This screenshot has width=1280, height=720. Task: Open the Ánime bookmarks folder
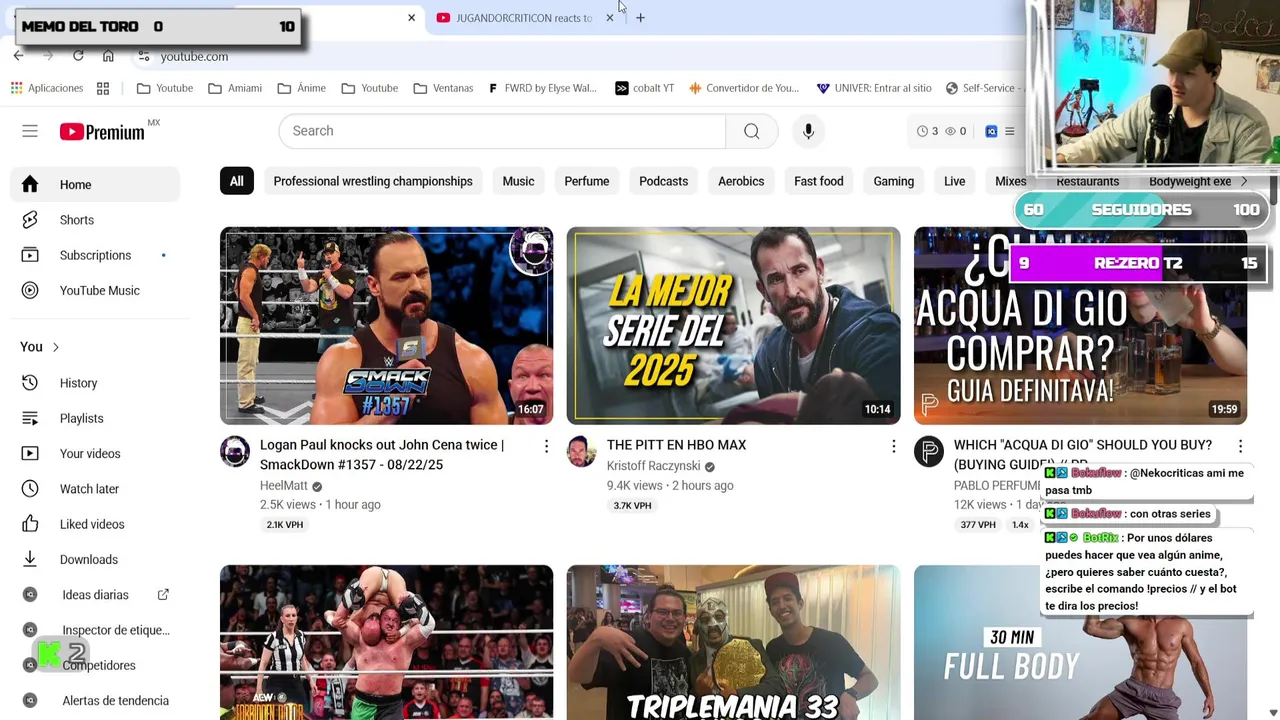click(x=302, y=88)
